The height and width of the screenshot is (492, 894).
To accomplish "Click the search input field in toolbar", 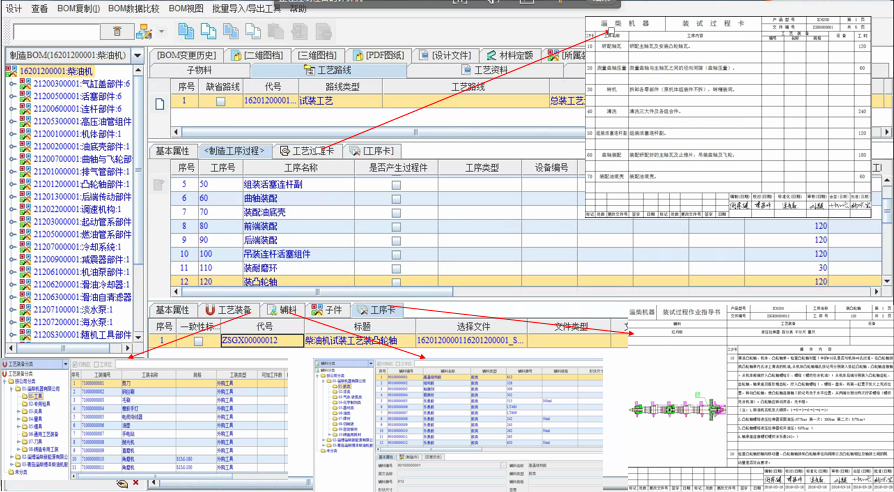I will coord(58,32).
